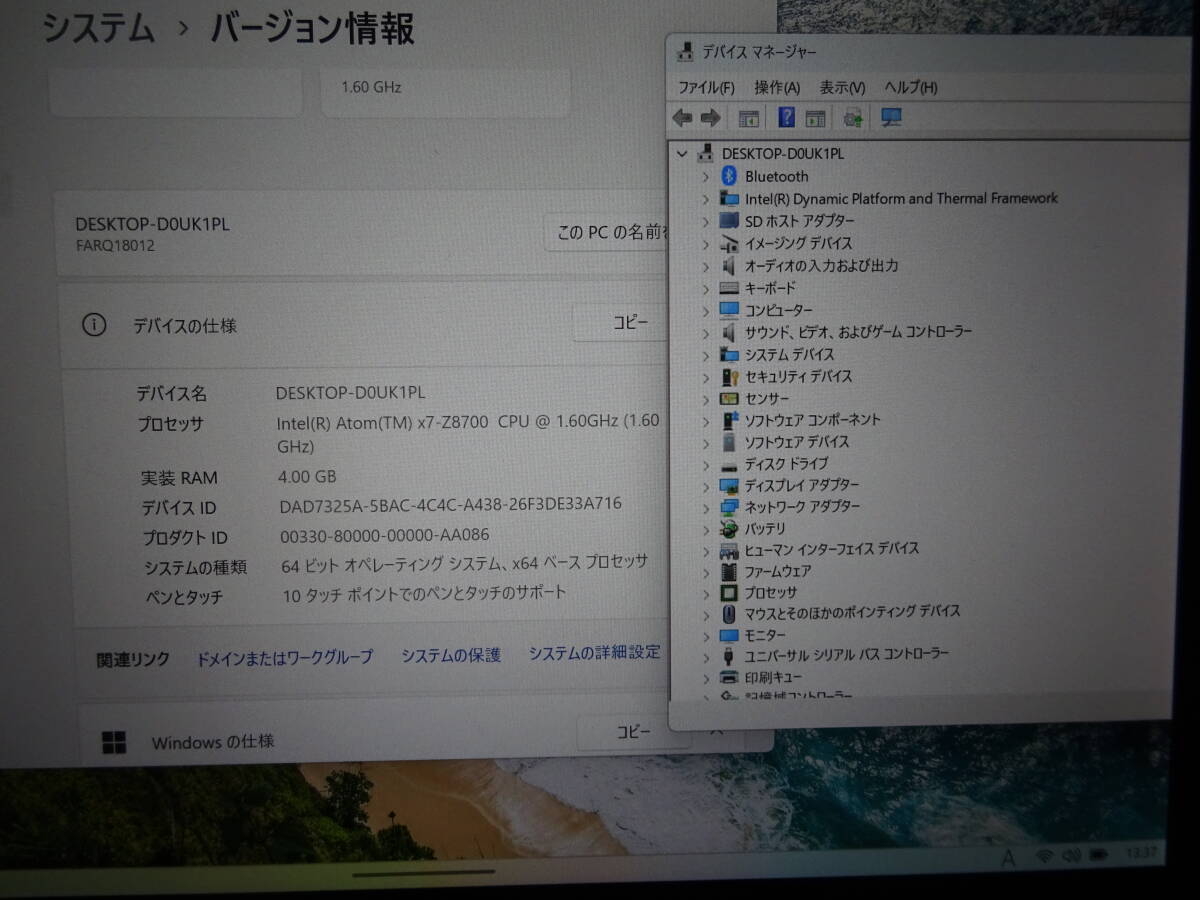Expand the サウンド、ビデオ、およびゲーム コントローラー node
The height and width of the screenshot is (900, 1200).
point(705,332)
